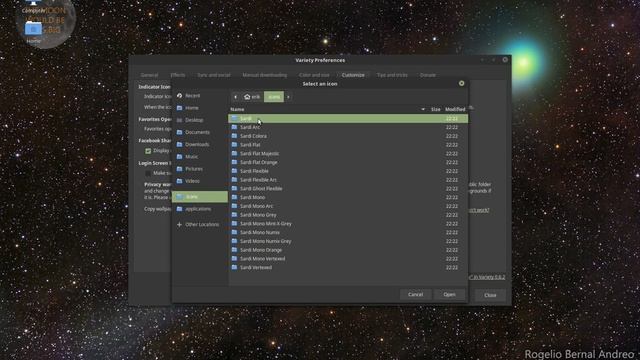Viewport: 640px width, 360px height.
Task: Switch to the General tab in Variety Preferences
Action: [149, 75]
